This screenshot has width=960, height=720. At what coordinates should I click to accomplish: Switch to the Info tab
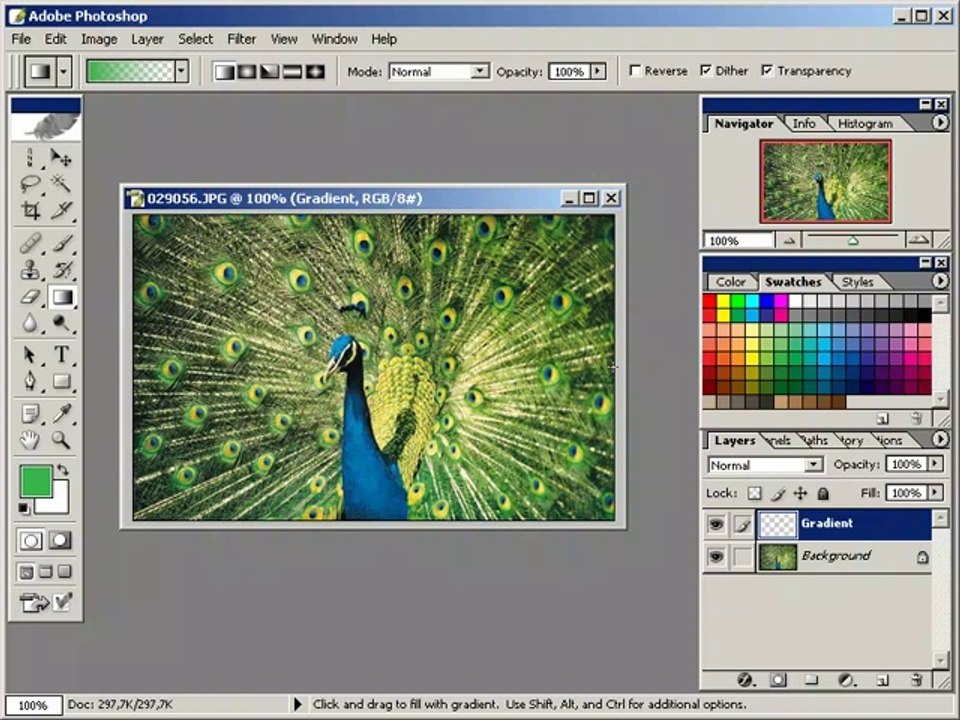(803, 124)
